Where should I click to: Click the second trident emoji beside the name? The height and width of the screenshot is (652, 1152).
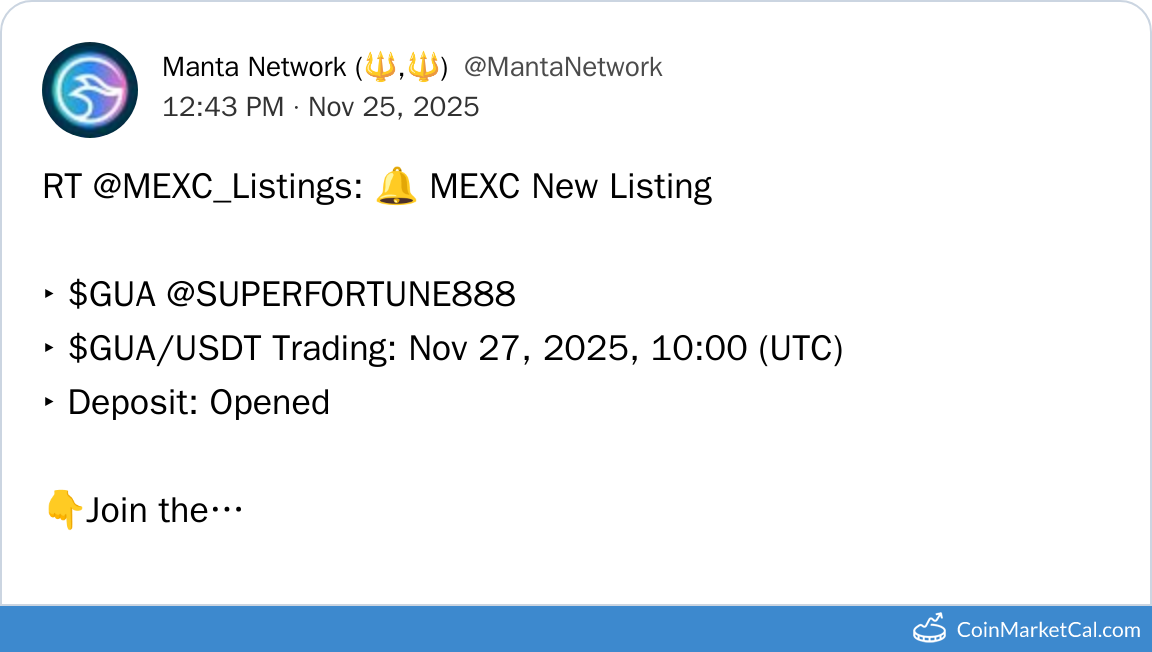point(423,68)
